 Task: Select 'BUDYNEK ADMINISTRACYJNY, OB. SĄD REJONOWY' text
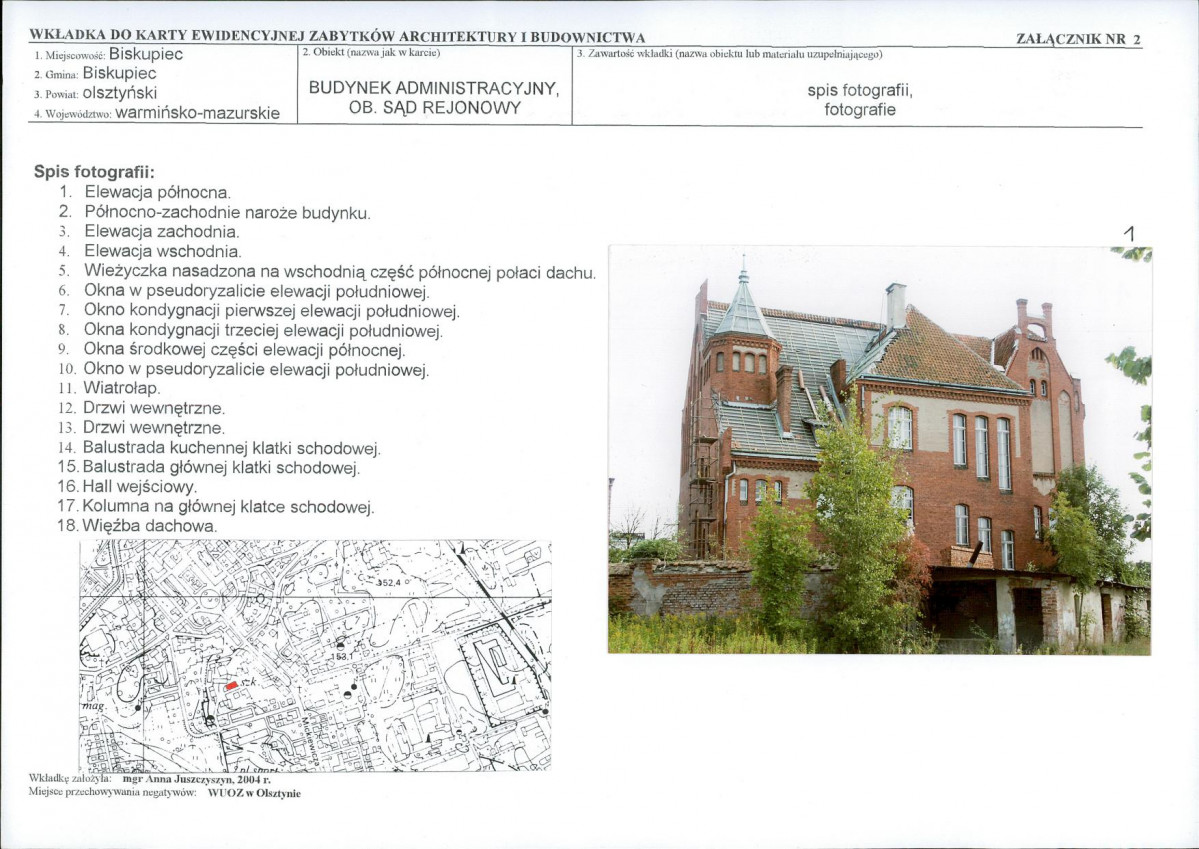434,98
